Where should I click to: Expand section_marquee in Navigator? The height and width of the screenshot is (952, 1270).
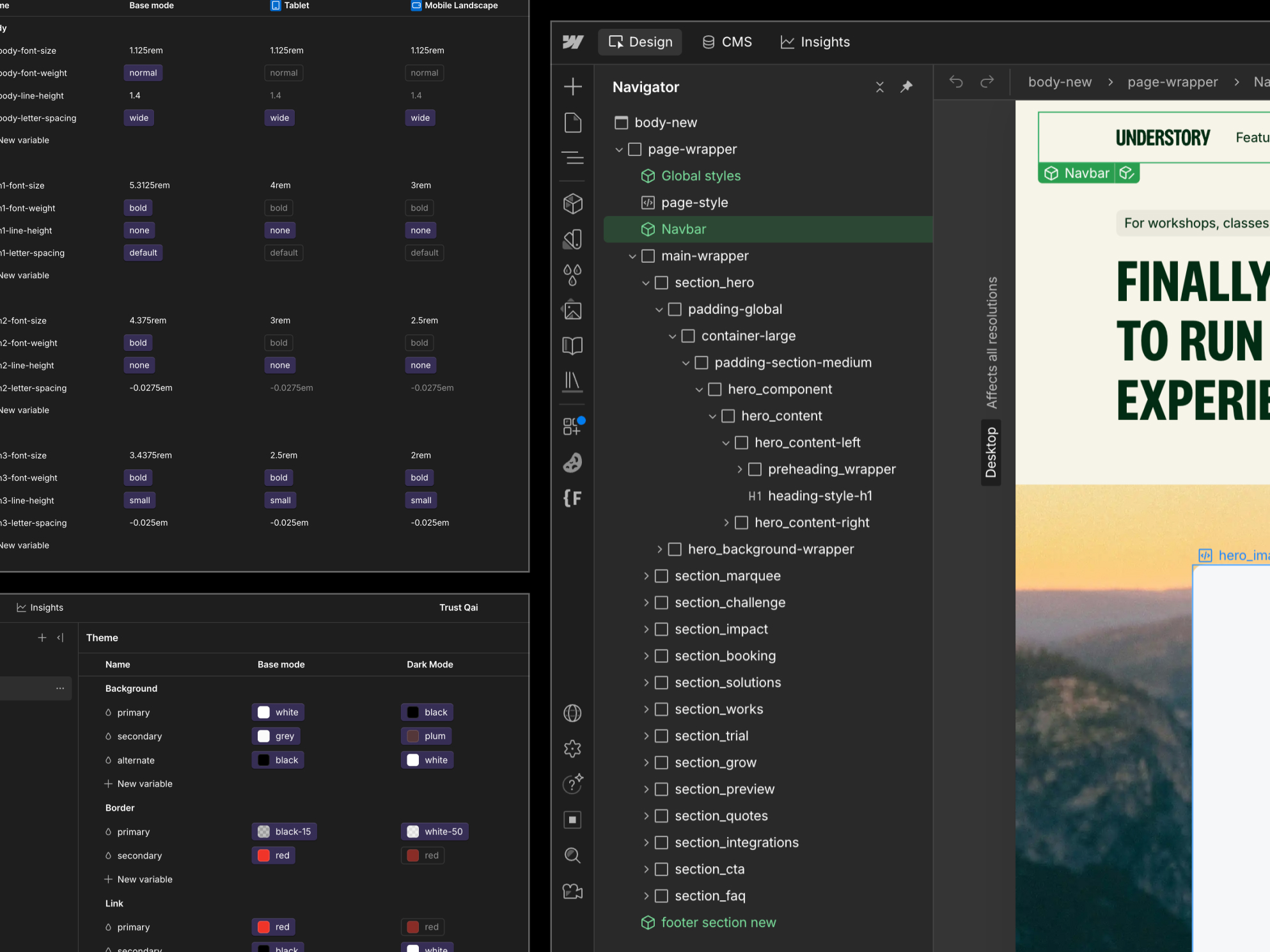[x=646, y=576]
